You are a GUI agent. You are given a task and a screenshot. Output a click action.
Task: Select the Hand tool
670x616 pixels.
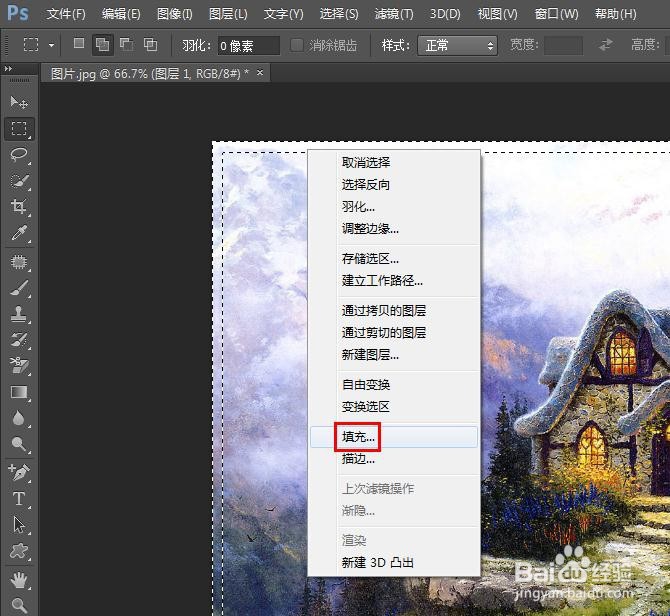tap(19, 580)
